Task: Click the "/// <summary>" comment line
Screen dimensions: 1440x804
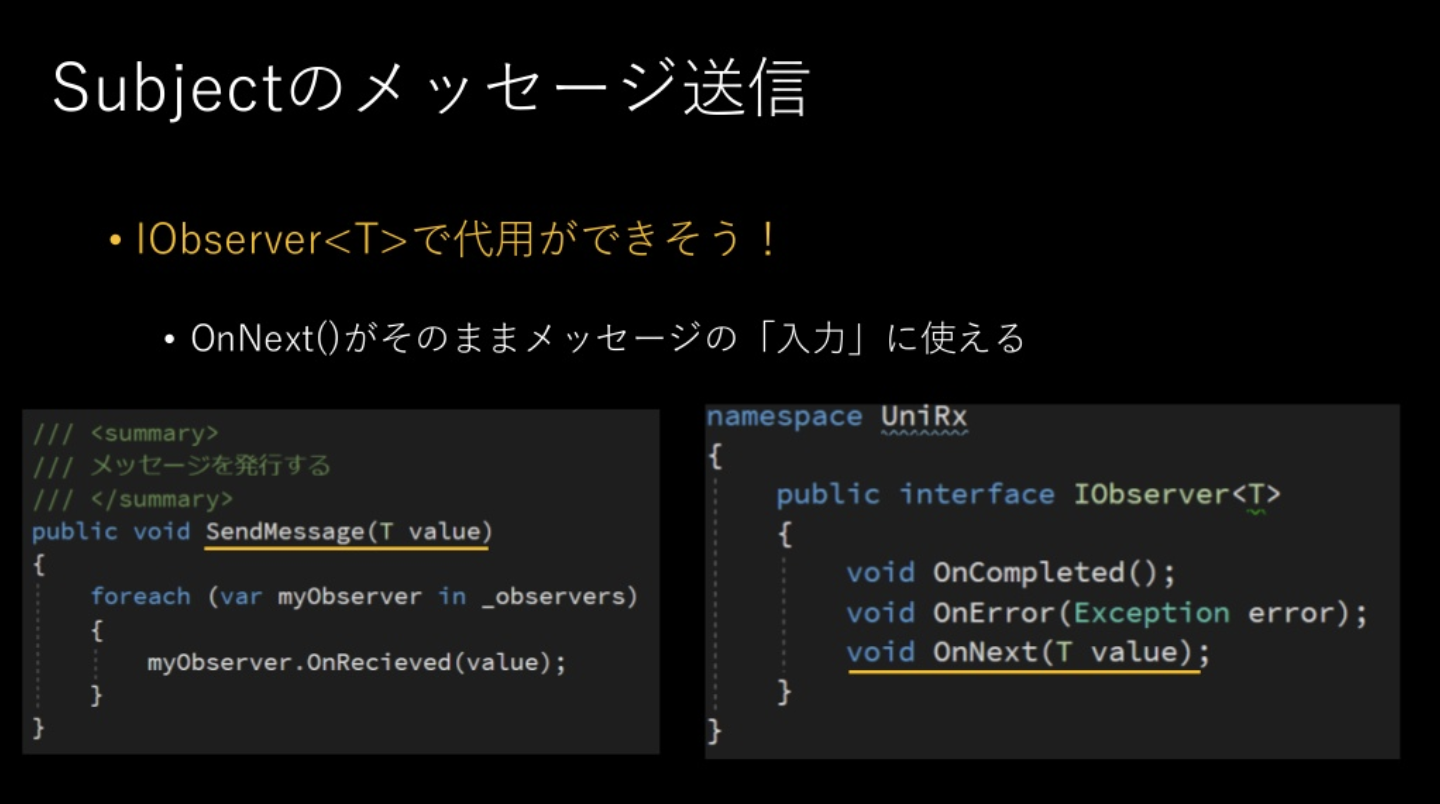Action: tap(125, 434)
